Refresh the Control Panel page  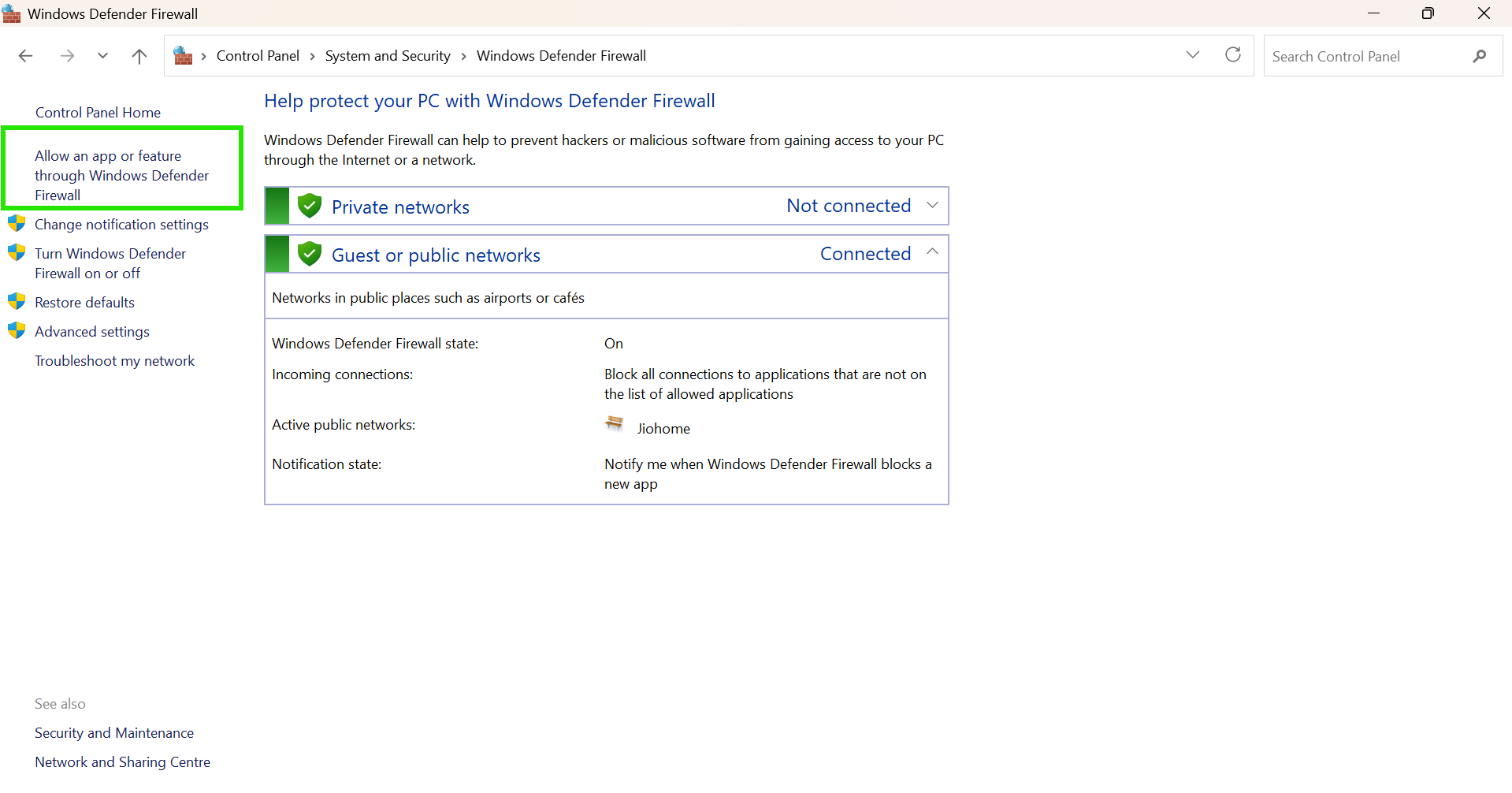coord(1233,55)
